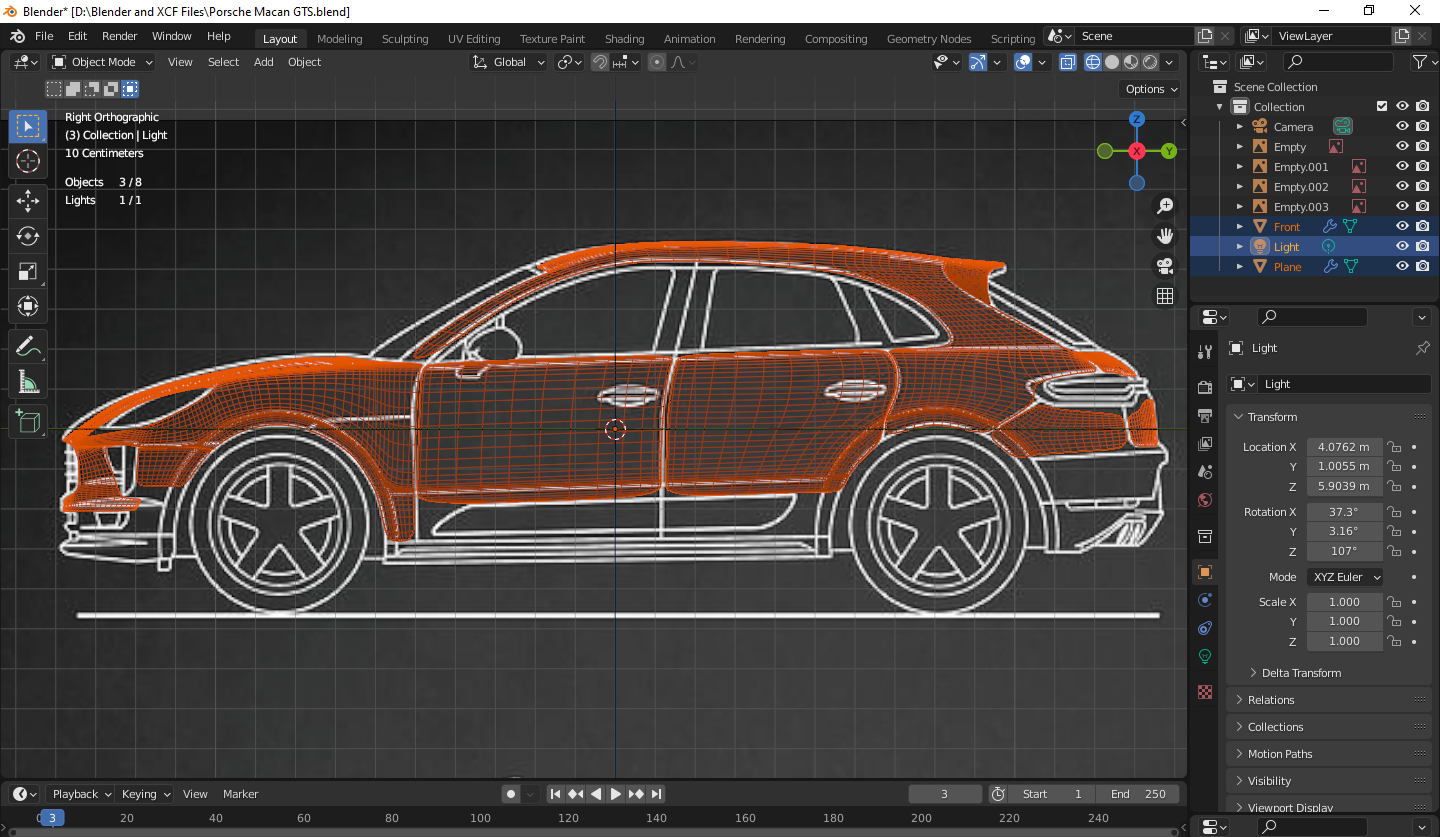Open the Add menu in viewport header

tap(264, 62)
